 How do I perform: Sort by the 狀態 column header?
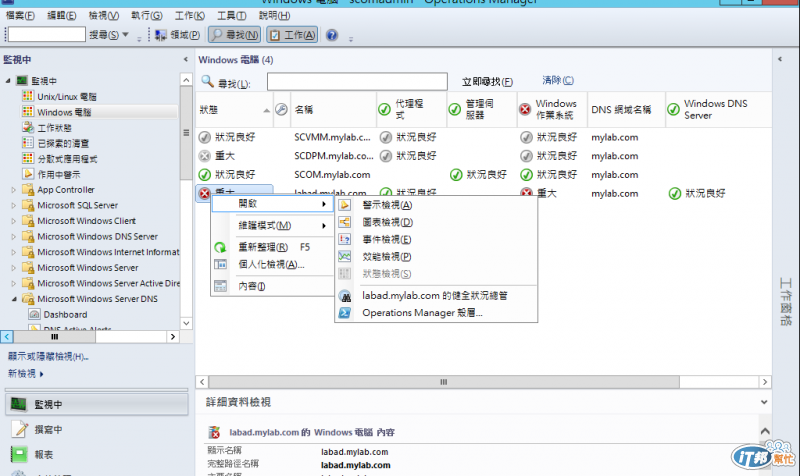pos(235,110)
